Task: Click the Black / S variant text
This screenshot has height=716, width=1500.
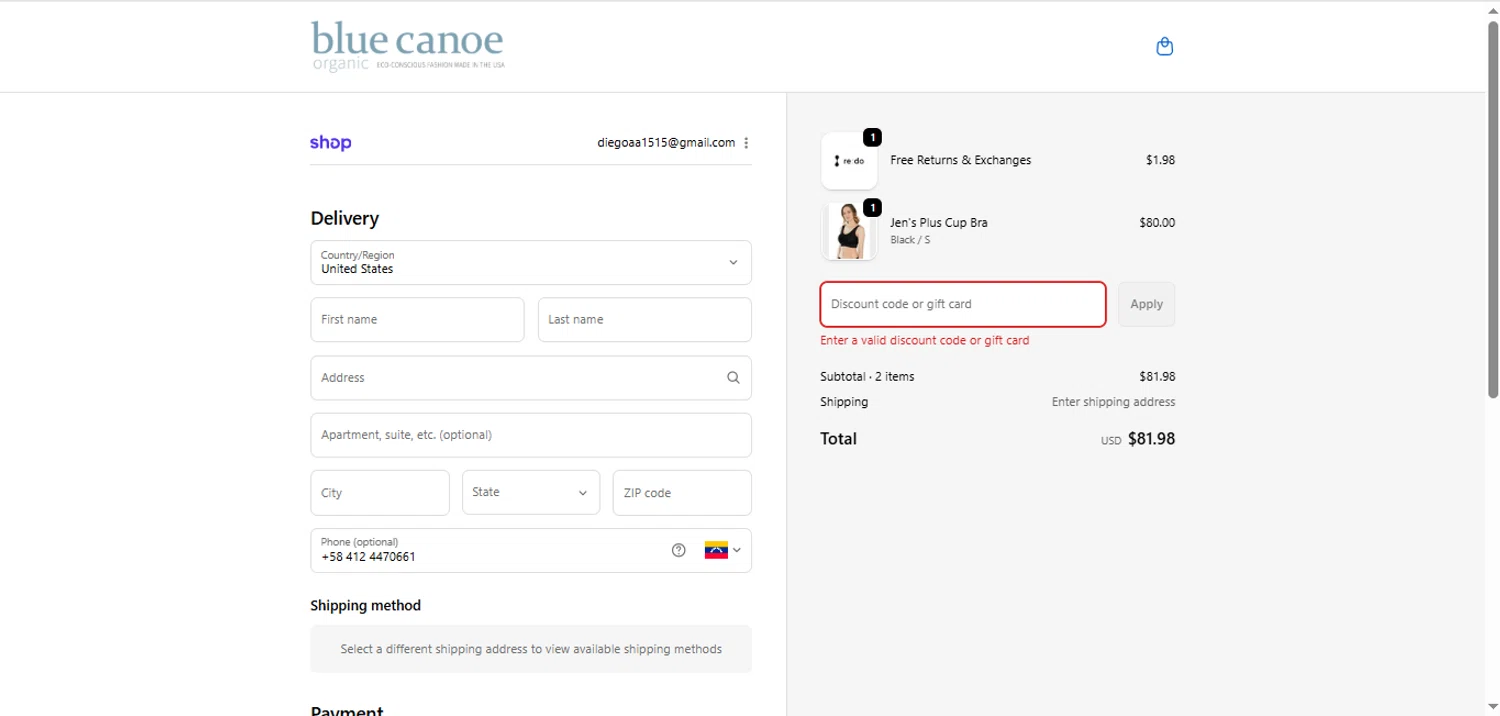Action: tap(910, 240)
